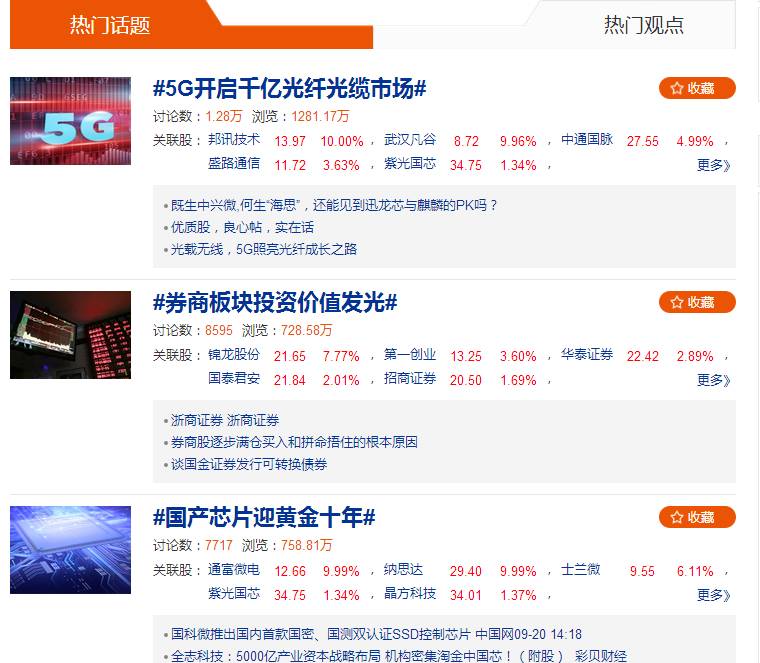Open stock 紫光国芯 in 国产芯片 topic

pos(234,593)
